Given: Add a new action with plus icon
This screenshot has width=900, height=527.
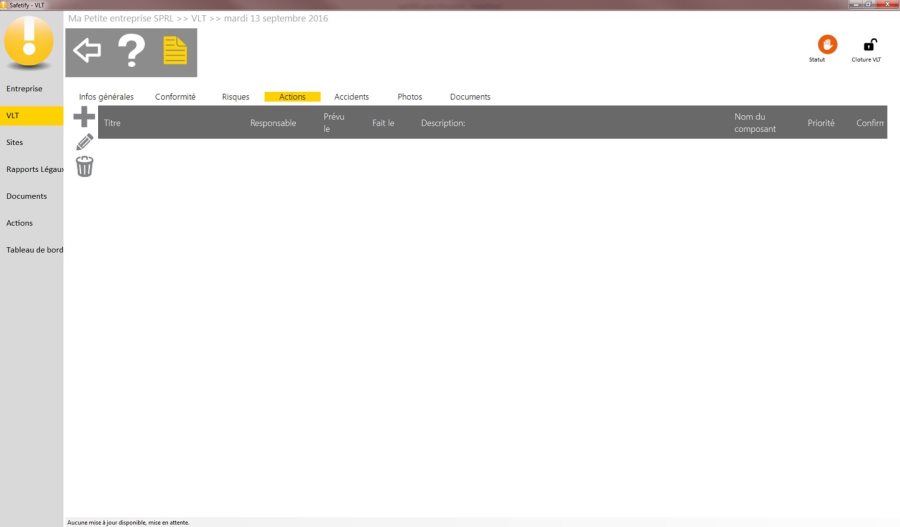Looking at the screenshot, I should (x=84, y=117).
